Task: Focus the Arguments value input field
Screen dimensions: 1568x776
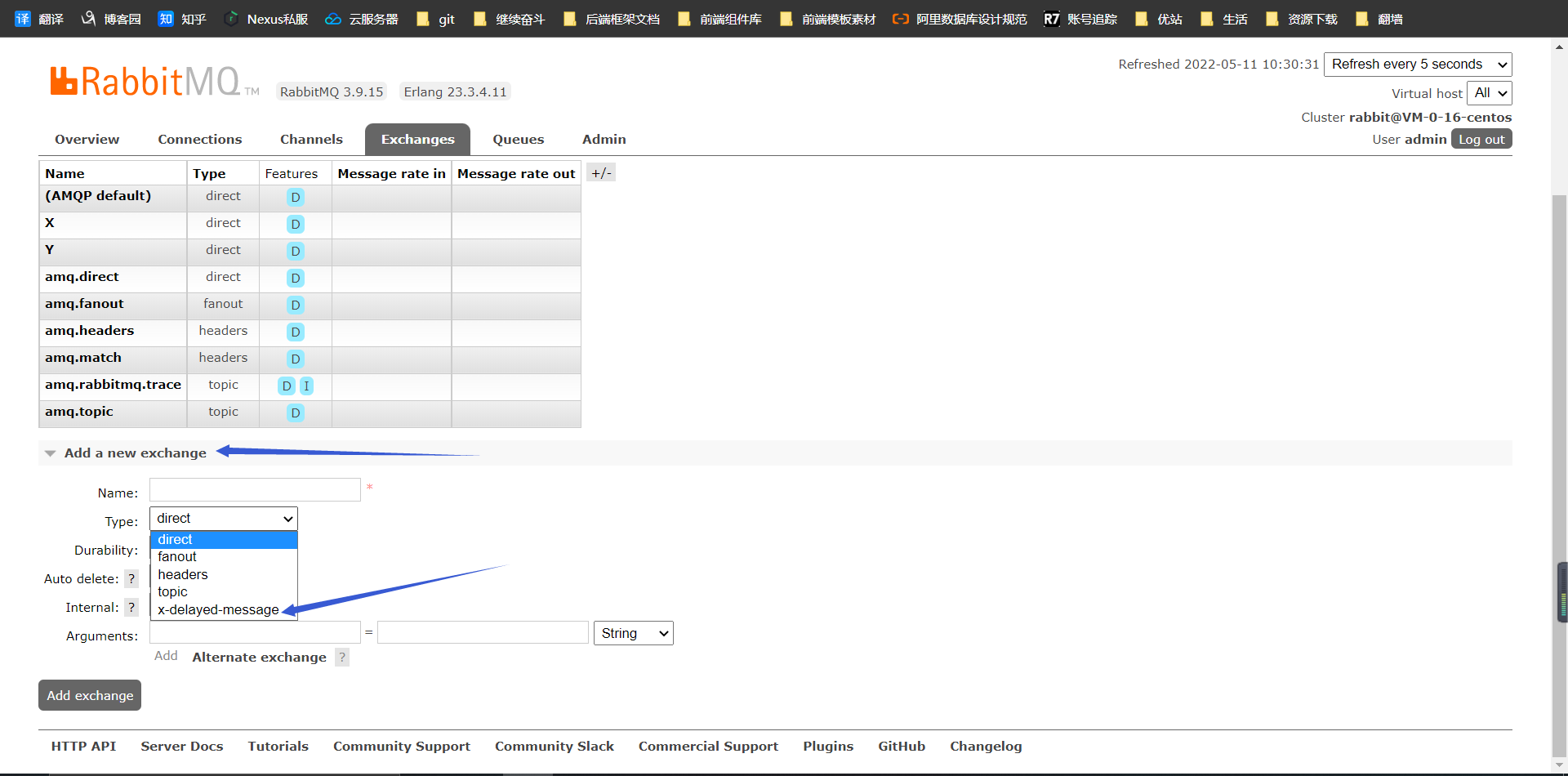Action: [x=483, y=632]
